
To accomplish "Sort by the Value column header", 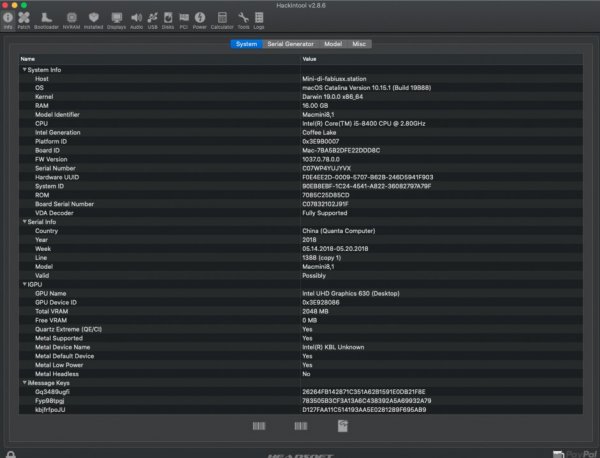I will (442, 59).
